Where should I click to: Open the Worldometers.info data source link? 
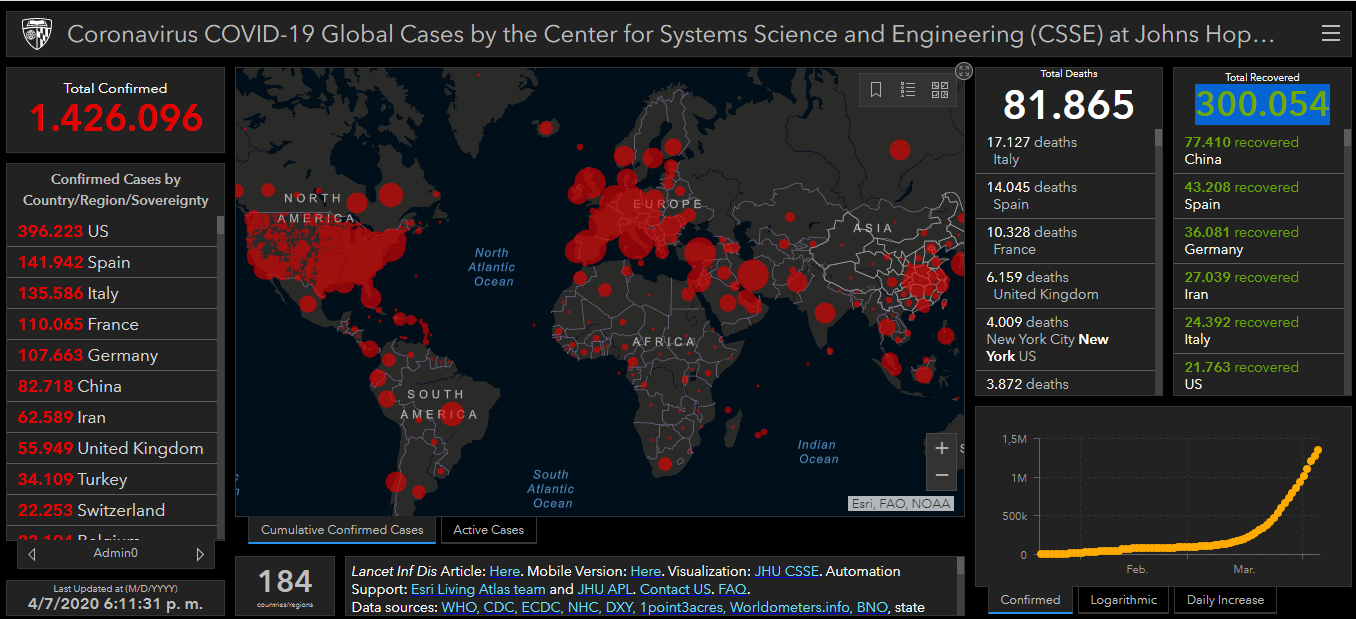tap(790, 607)
